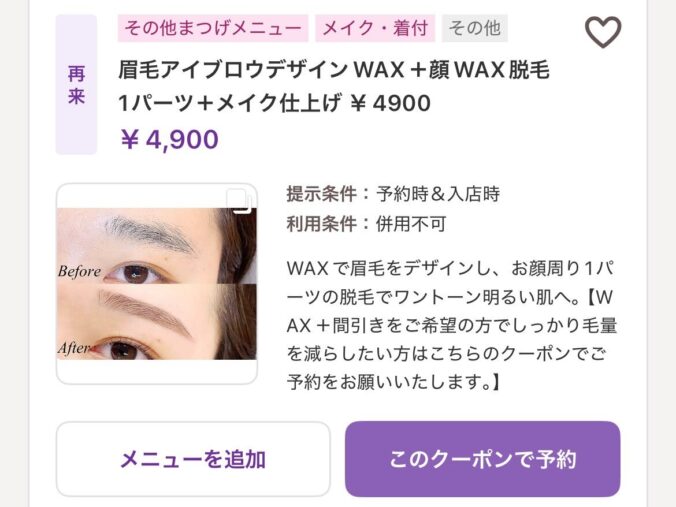Select the shaped eyebrow in the After photo
The height and width of the screenshot is (507, 676).
click(145, 311)
